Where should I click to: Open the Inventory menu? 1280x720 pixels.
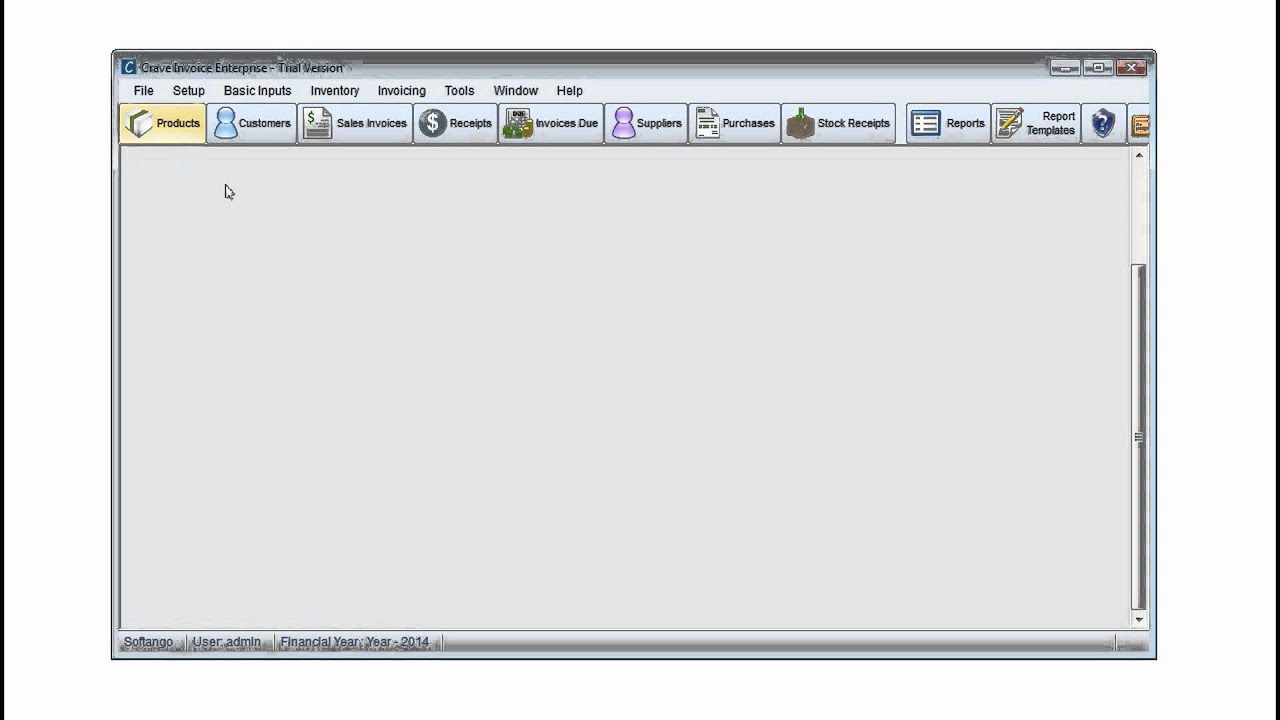tap(335, 90)
